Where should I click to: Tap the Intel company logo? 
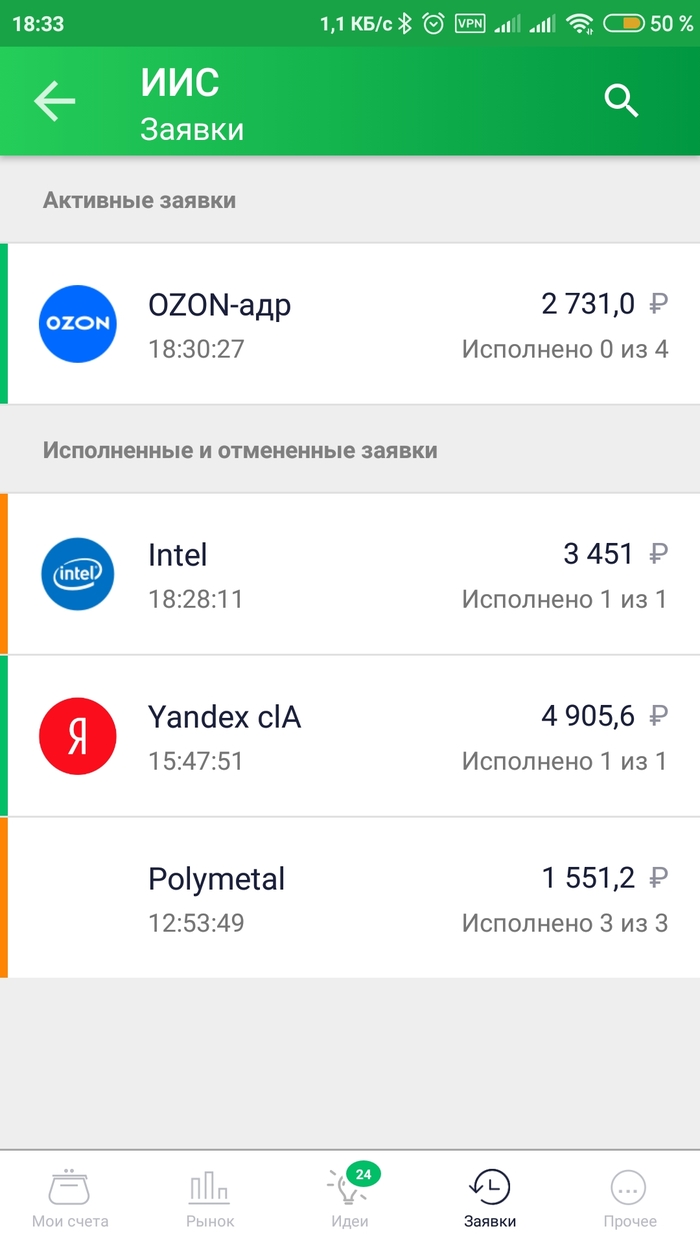(x=78, y=574)
